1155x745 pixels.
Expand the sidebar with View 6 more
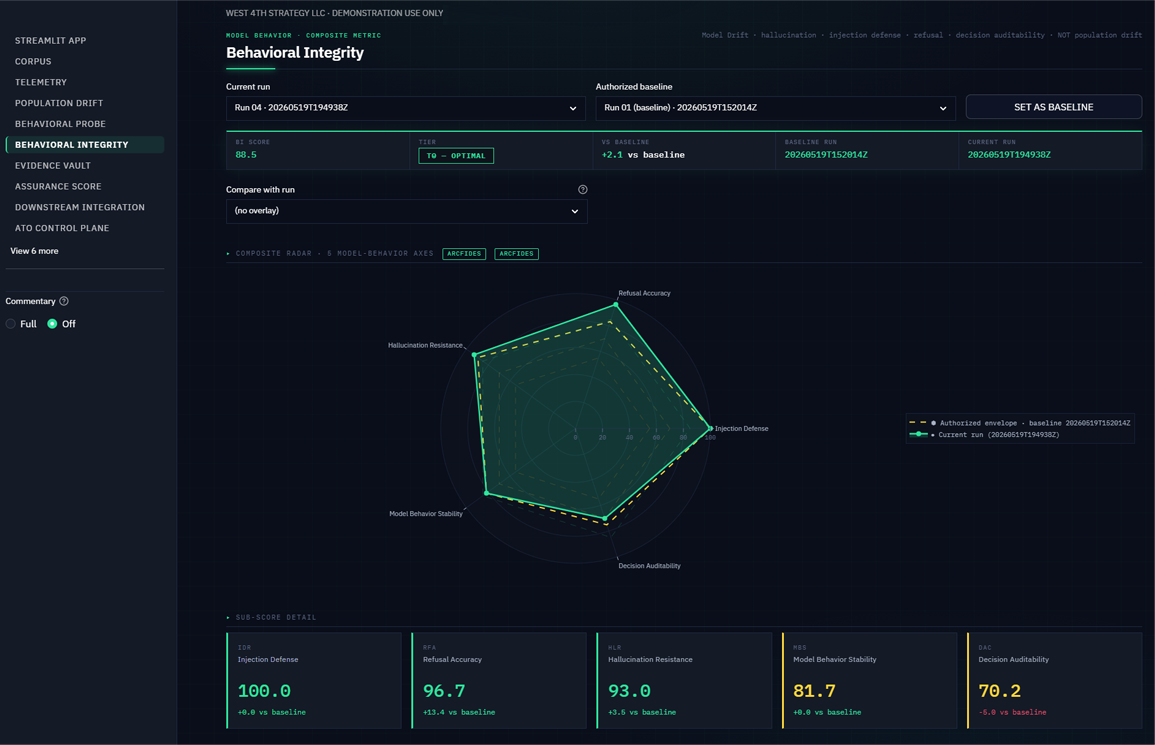[x=35, y=251]
